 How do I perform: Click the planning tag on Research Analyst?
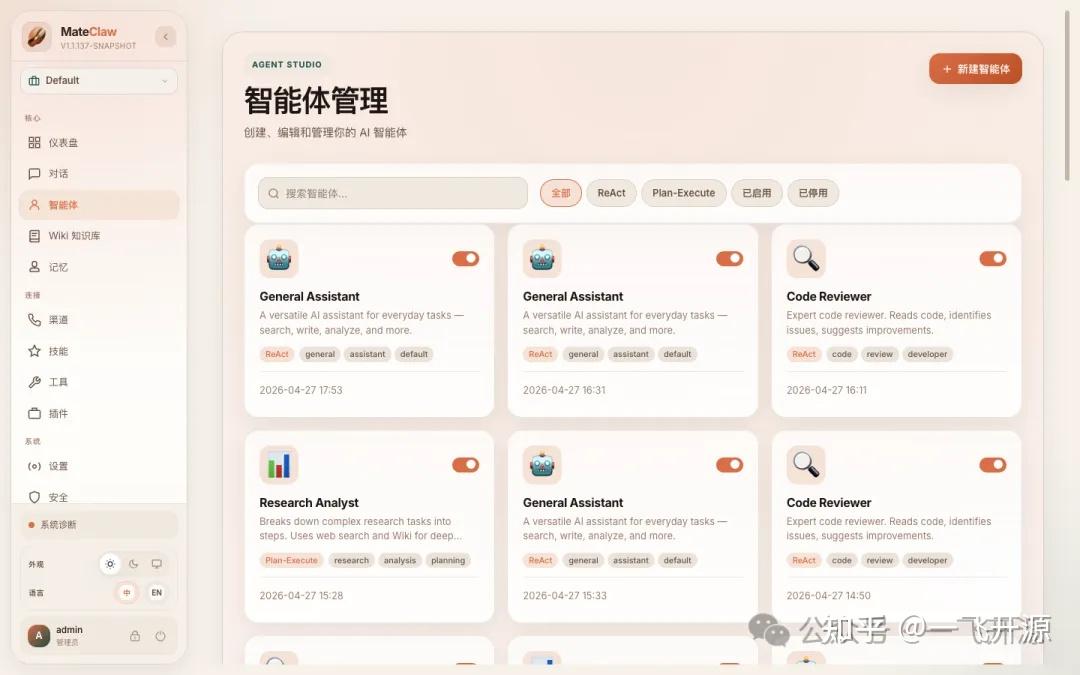(448, 561)
